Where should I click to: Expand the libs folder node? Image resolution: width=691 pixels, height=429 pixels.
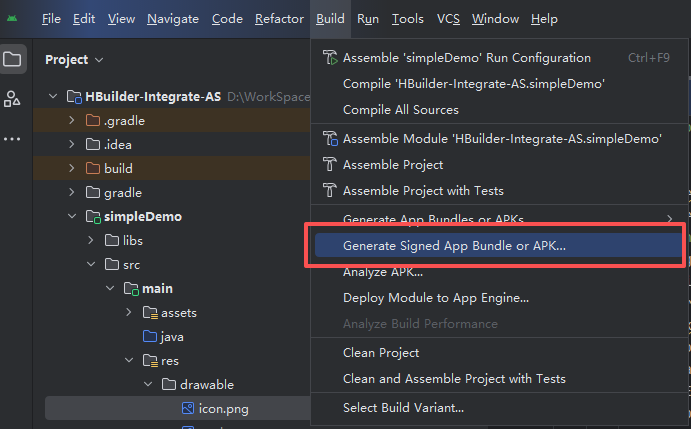click(x=91, y=240)
